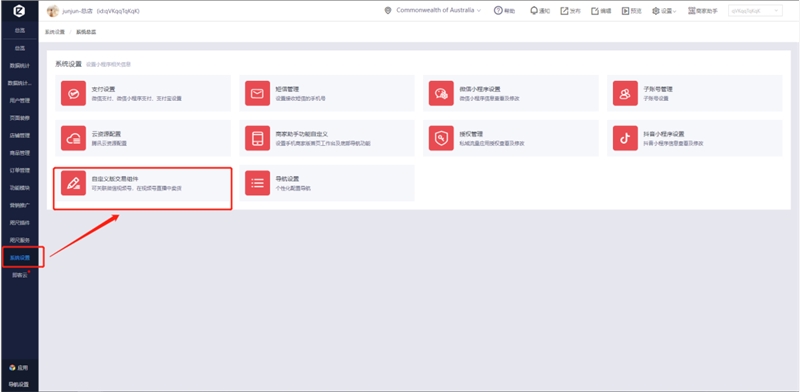Click the 系统设置 breadcrumb link

(55, 32)
